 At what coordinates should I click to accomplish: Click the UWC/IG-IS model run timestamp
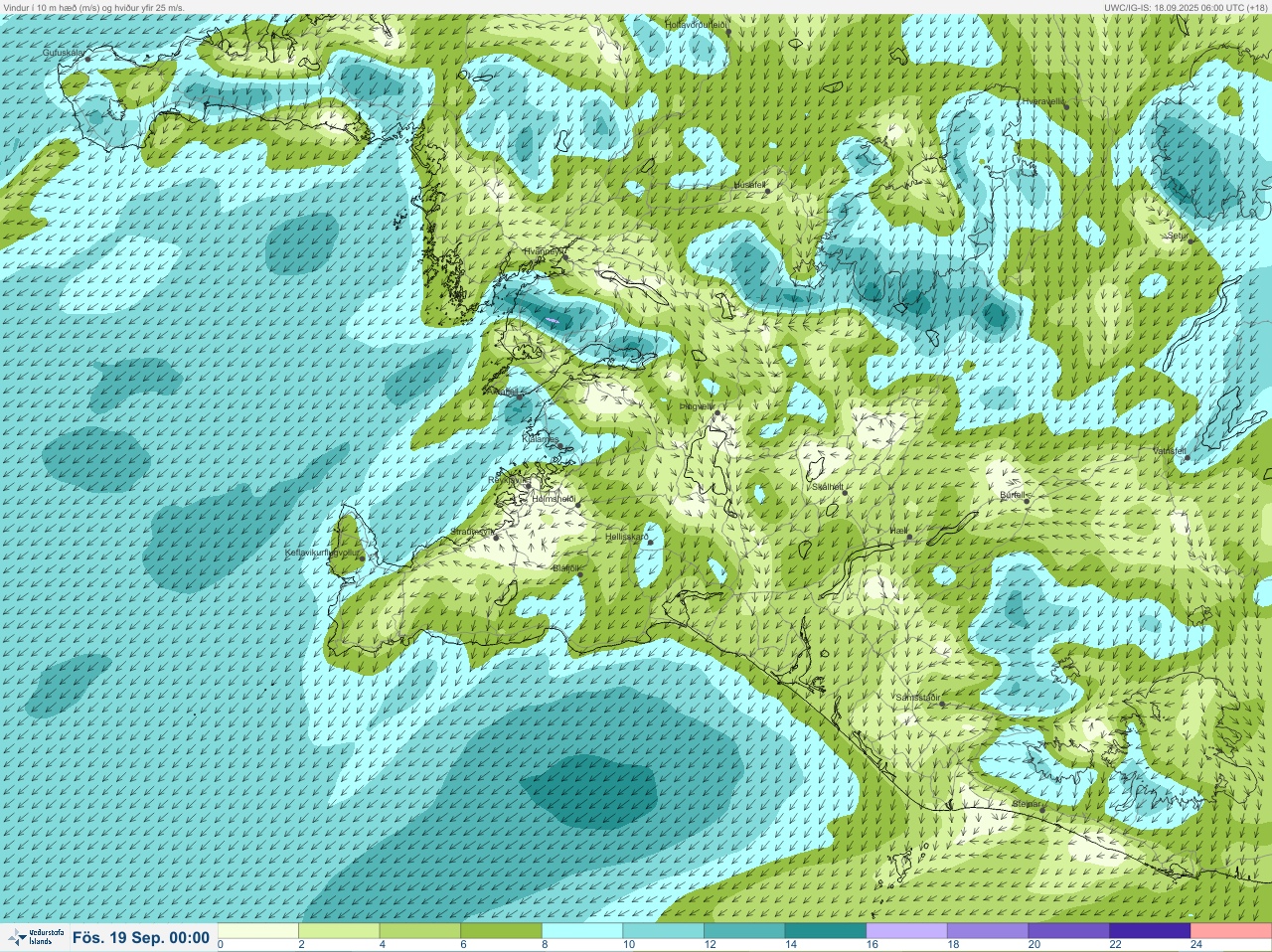[x=1185, y=7]
